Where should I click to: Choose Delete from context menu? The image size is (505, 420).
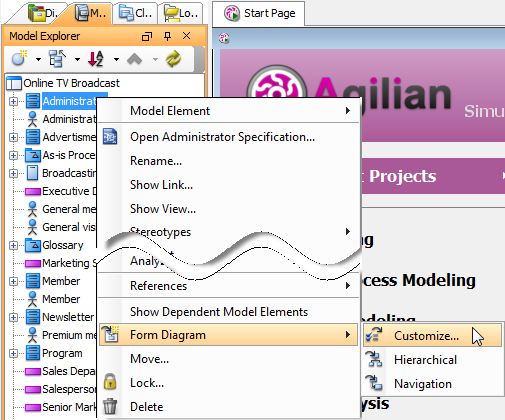tap(229, 407)
